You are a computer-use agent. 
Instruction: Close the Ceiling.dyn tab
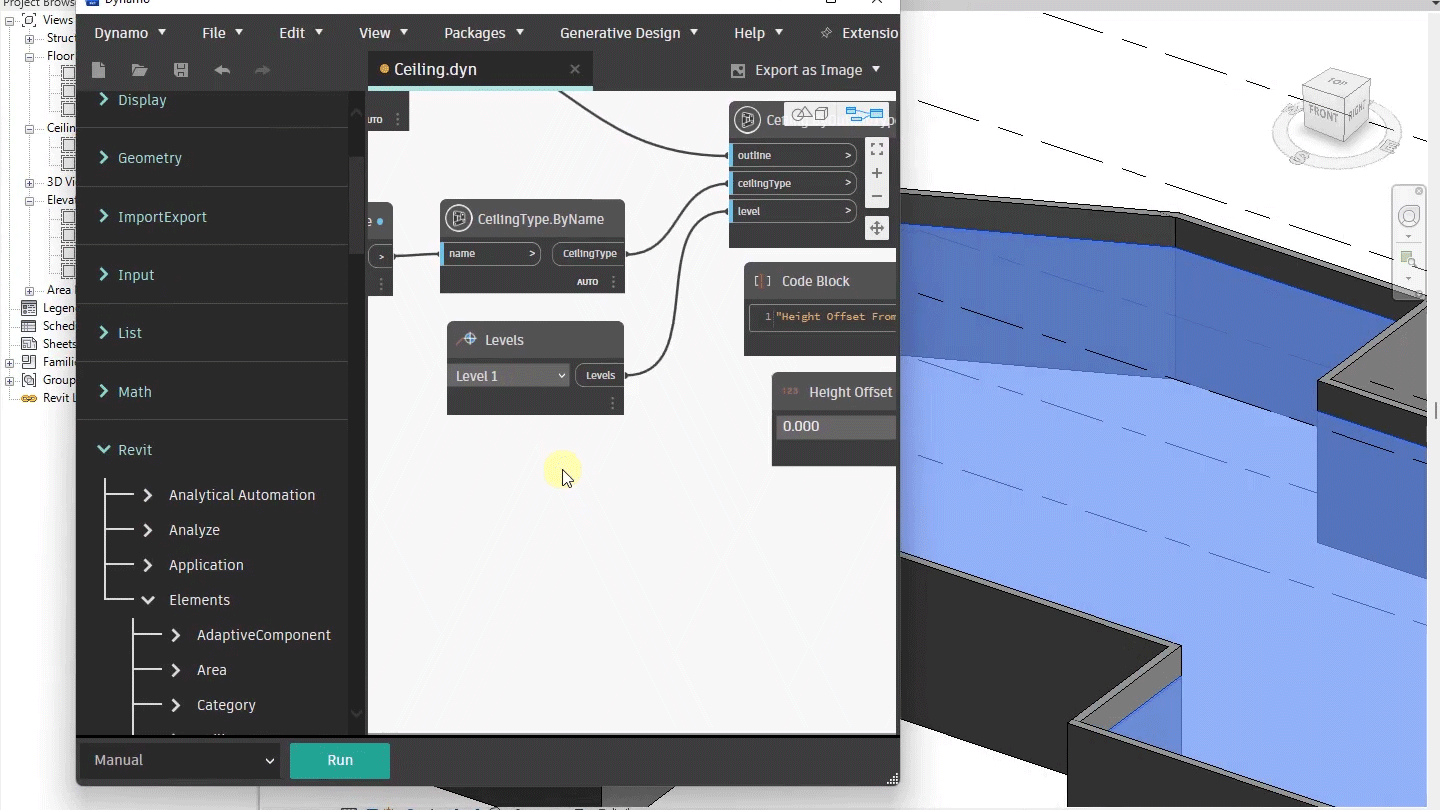tap(575, 69)
